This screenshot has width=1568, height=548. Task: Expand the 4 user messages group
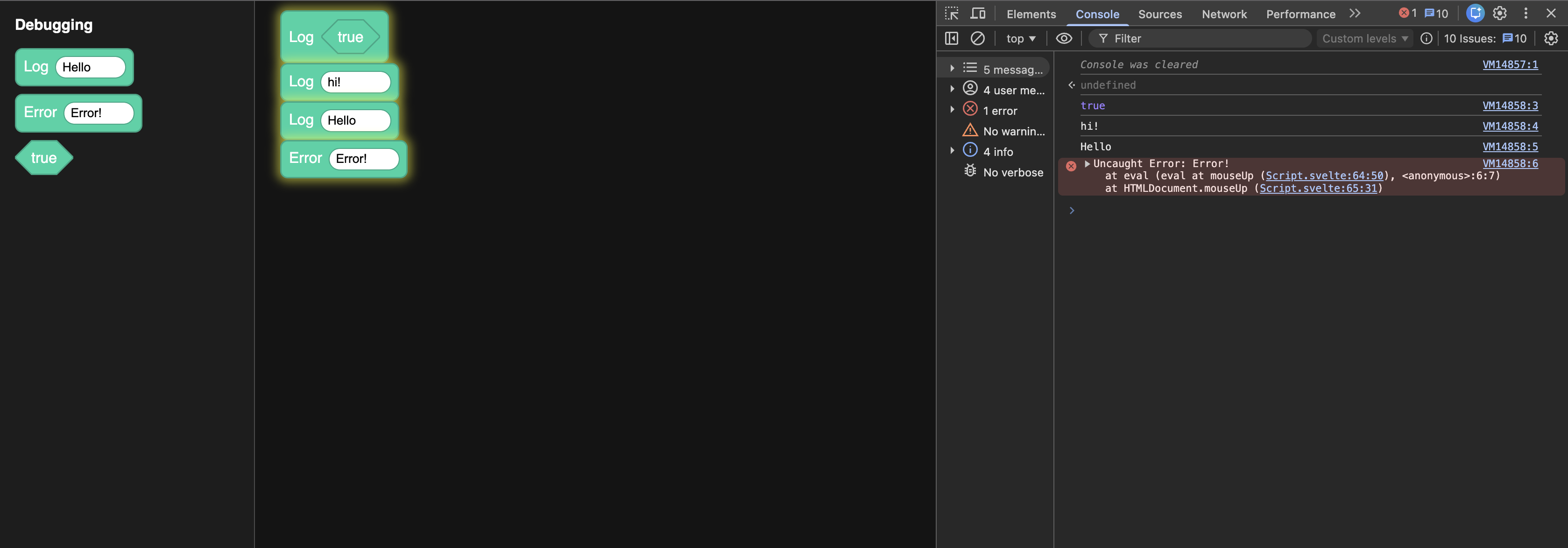(x=952, y=90)
